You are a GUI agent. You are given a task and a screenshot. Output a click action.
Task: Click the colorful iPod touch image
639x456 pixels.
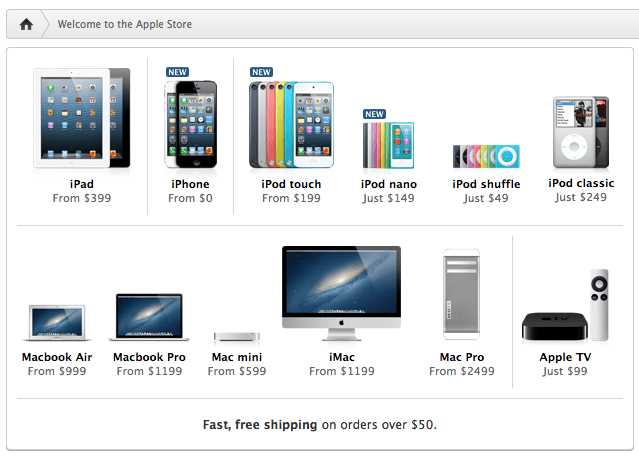click(x=291, y=125)
